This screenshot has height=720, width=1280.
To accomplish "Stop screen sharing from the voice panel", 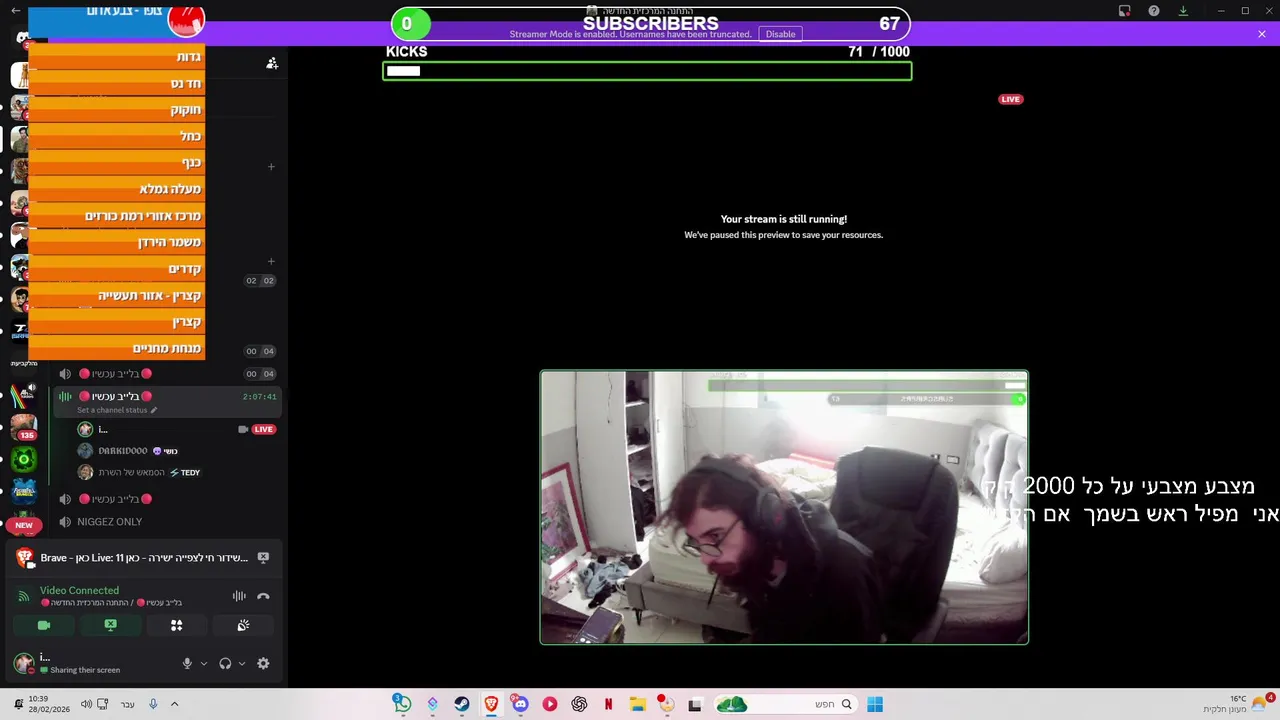I will coord(110,625).
